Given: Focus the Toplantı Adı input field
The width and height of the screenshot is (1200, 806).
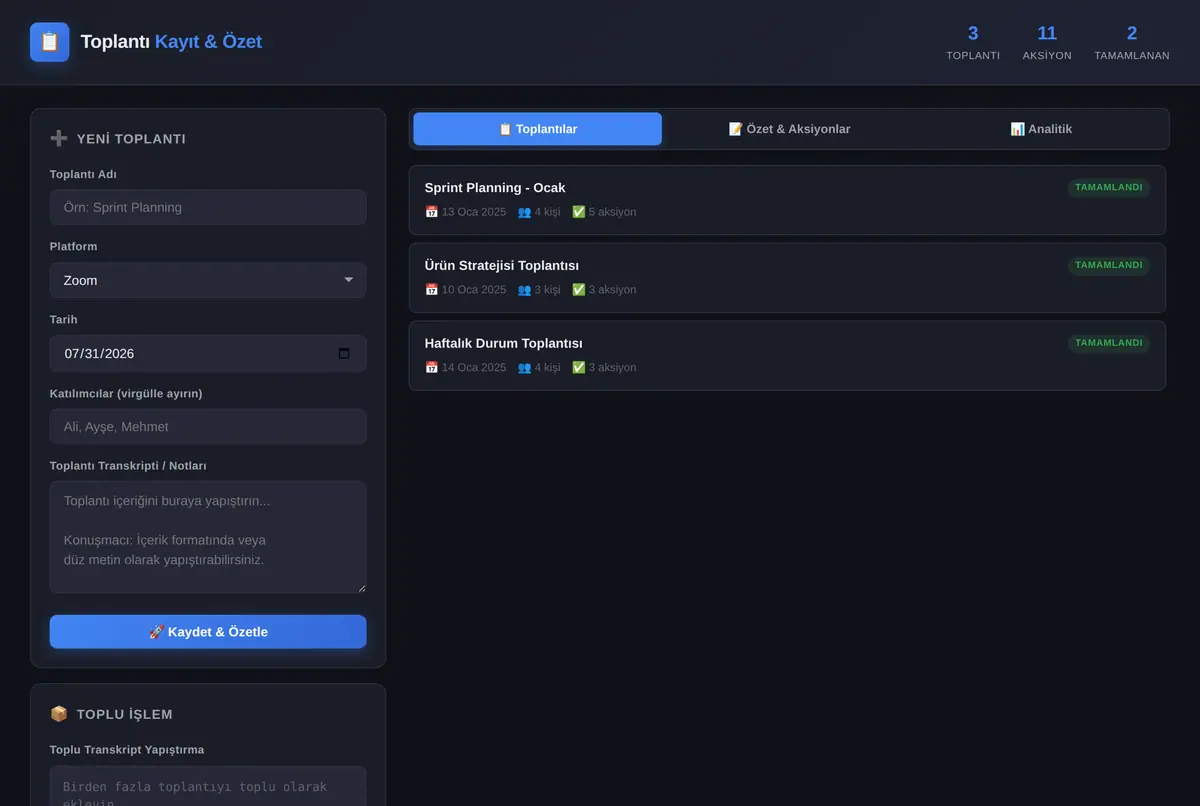Looking at the screenshot, I should click(208, 208).
